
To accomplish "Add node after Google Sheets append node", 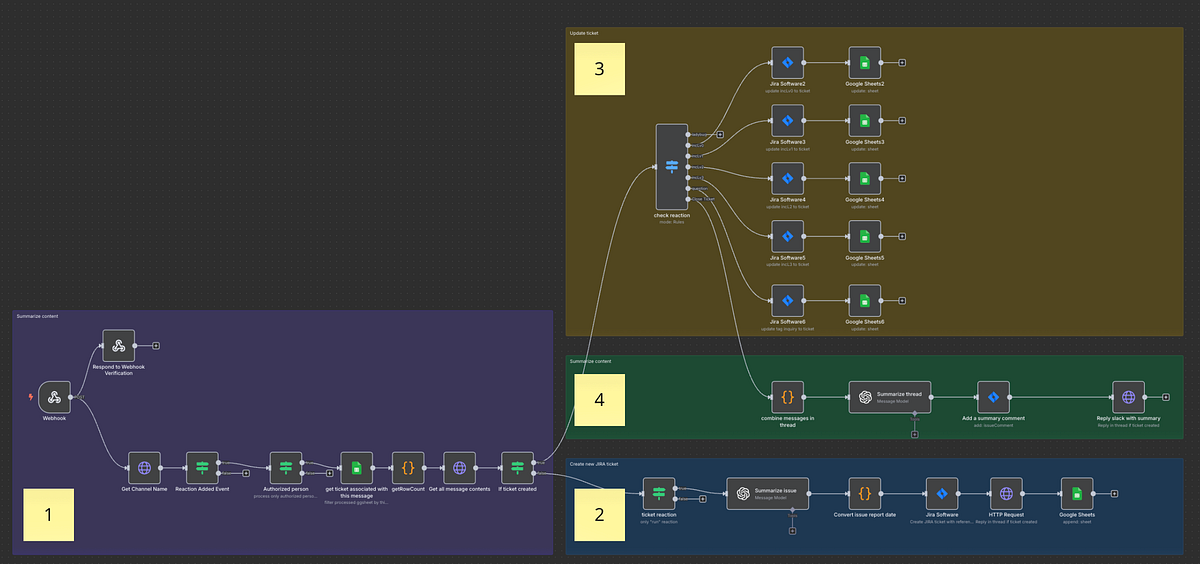I will (1114, 493).
